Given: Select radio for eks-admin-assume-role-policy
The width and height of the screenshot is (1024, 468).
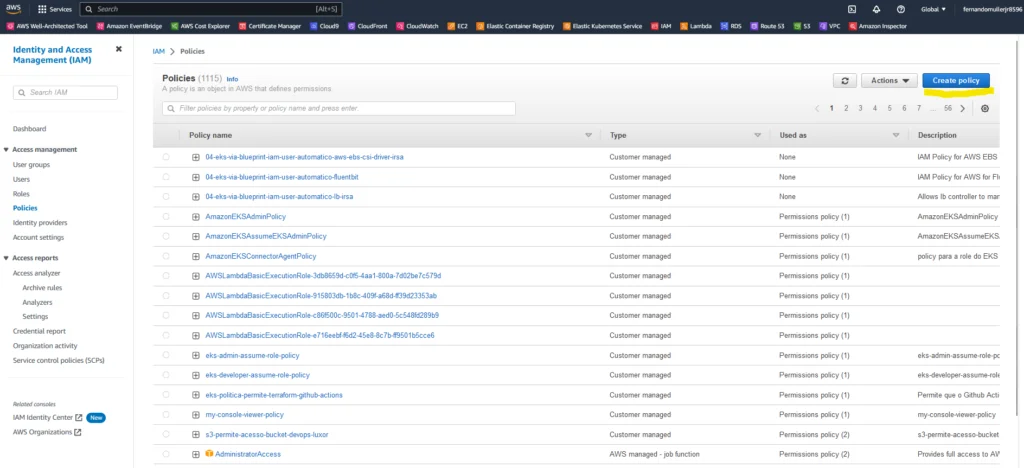Looking at the screenshot, I should pyautogui.click(x=166, y=355).
